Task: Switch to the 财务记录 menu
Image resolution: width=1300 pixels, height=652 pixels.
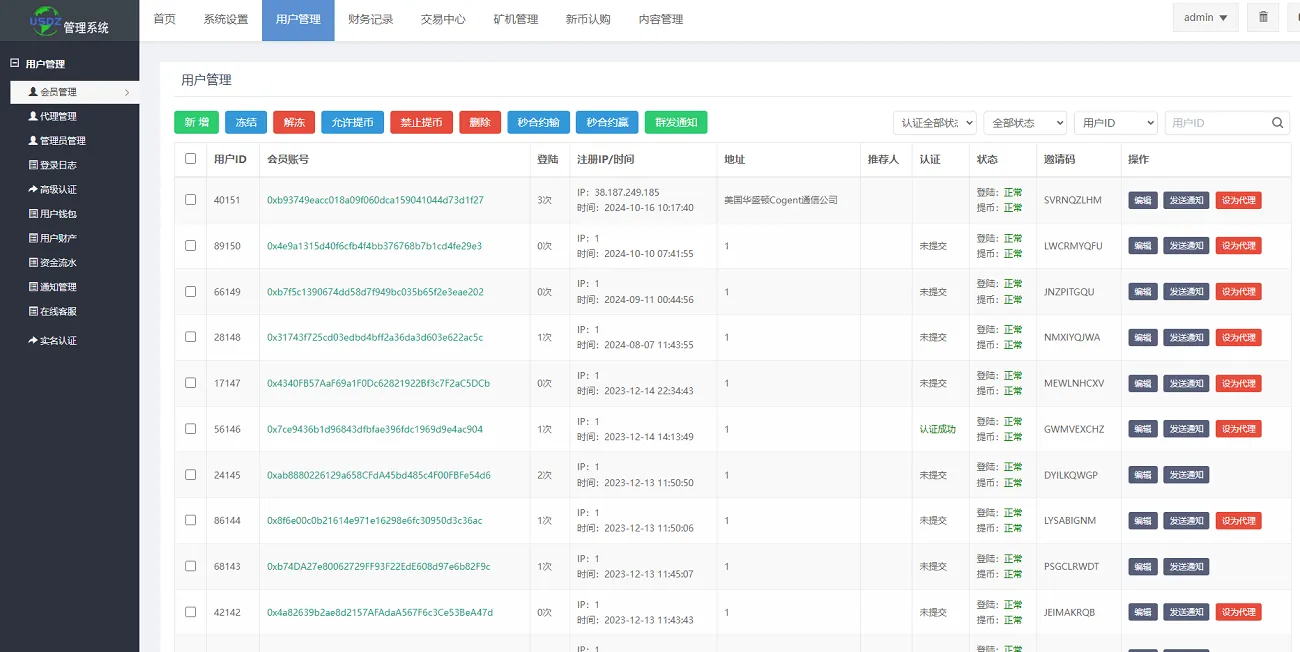Action: 370,18
